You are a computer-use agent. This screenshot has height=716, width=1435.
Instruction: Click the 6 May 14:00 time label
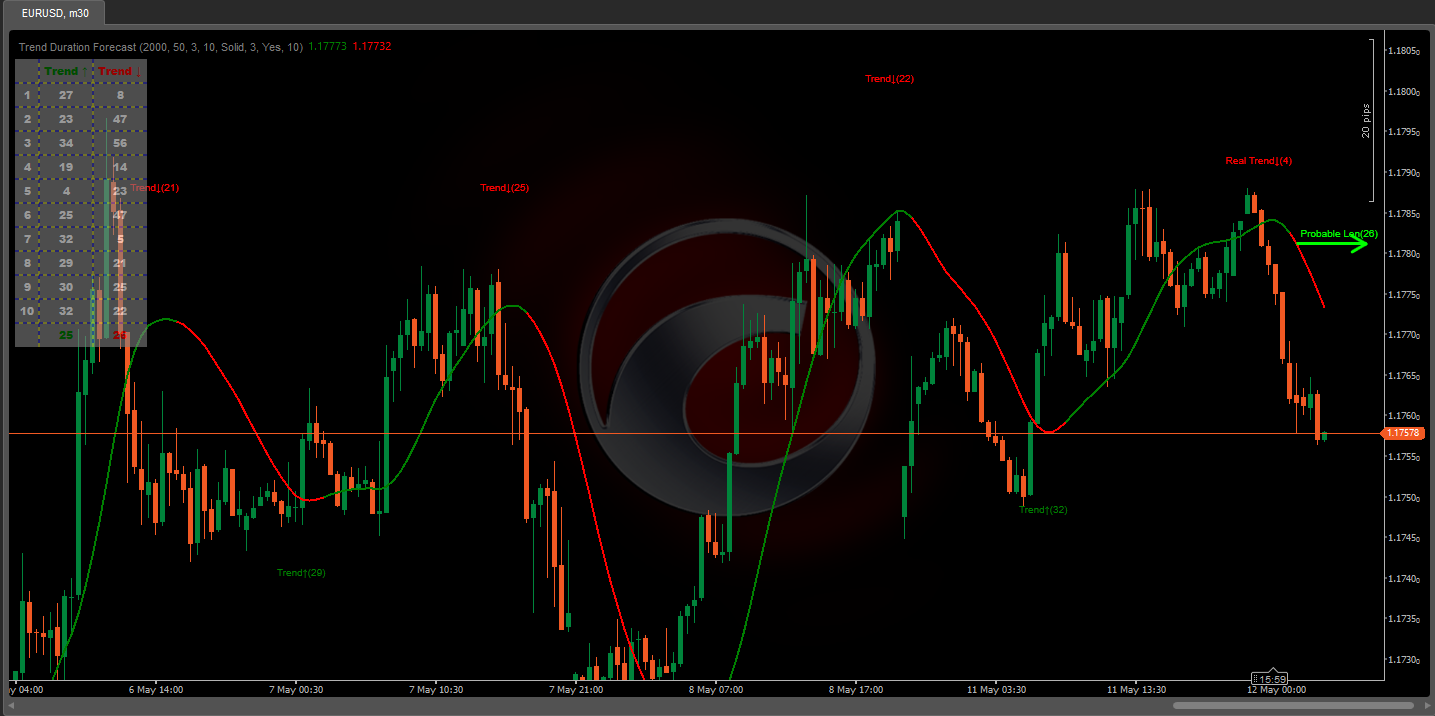pyautogui.click(x=156, y=690)
